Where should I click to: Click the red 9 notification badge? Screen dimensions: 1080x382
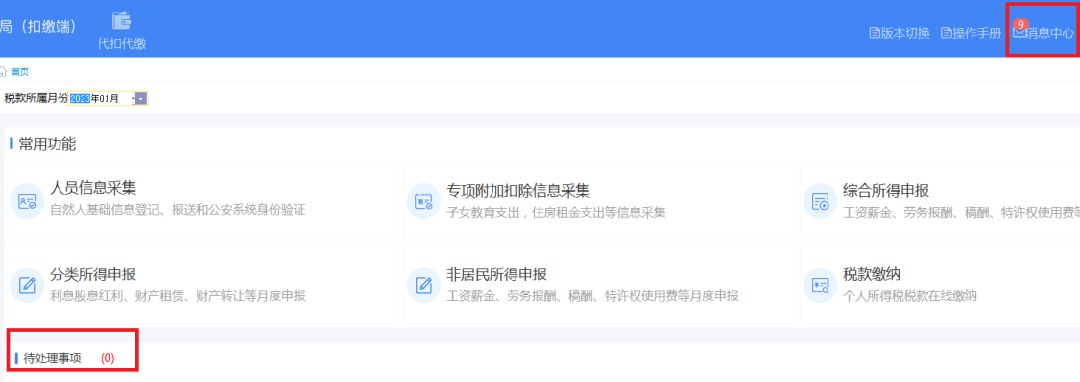coord(1021,24)
